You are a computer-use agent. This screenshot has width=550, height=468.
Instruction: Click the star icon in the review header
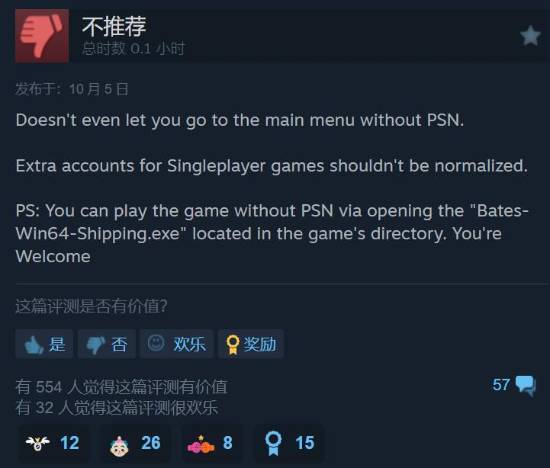click(530, 36)
